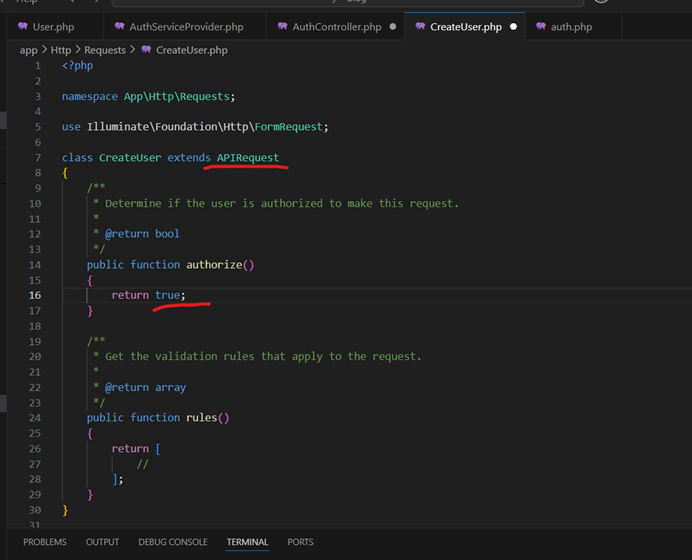
Task: Click the 'Requests' breadcrumb segment
Action: tap(105, 50)
